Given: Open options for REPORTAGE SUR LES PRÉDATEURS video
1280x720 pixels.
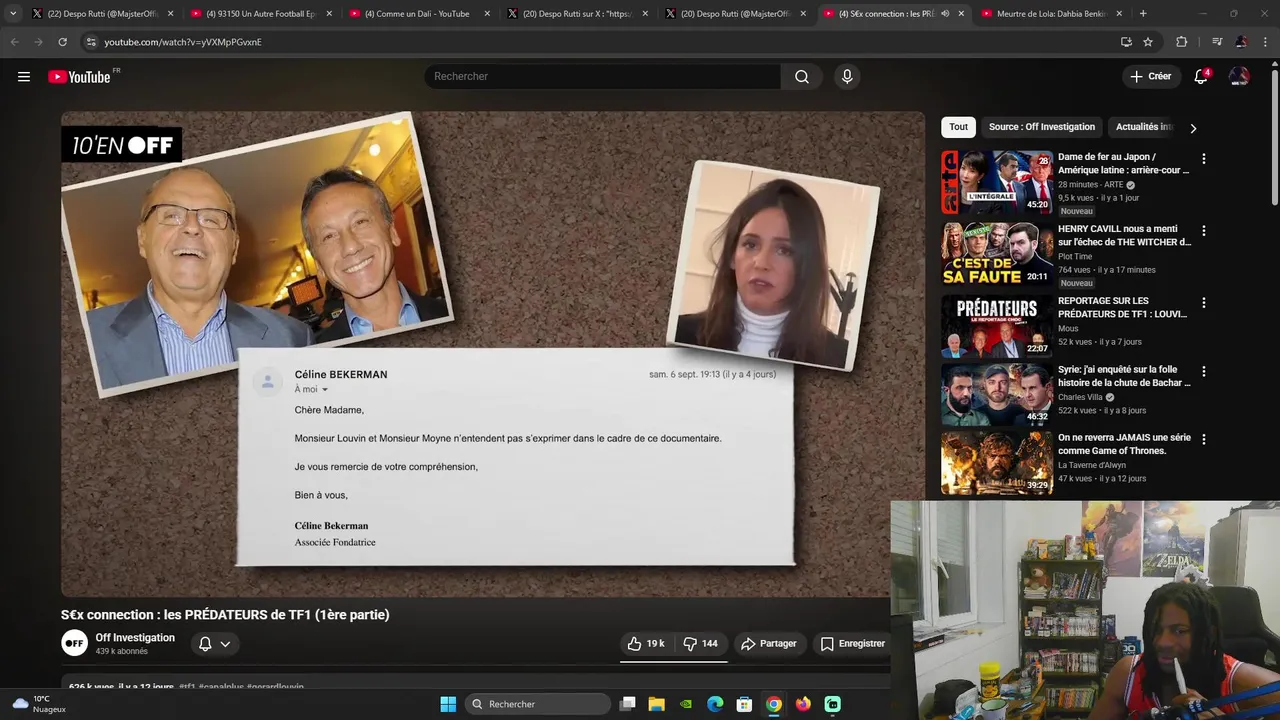Looking at the screenshot, I should click(x=1203, y=303).
